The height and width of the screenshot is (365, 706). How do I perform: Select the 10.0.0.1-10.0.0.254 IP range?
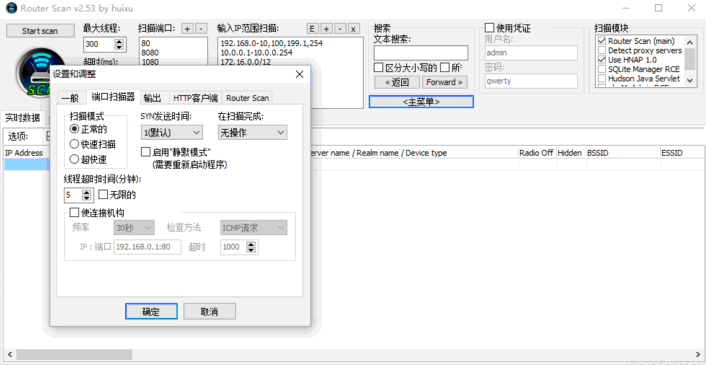[257, 53]
